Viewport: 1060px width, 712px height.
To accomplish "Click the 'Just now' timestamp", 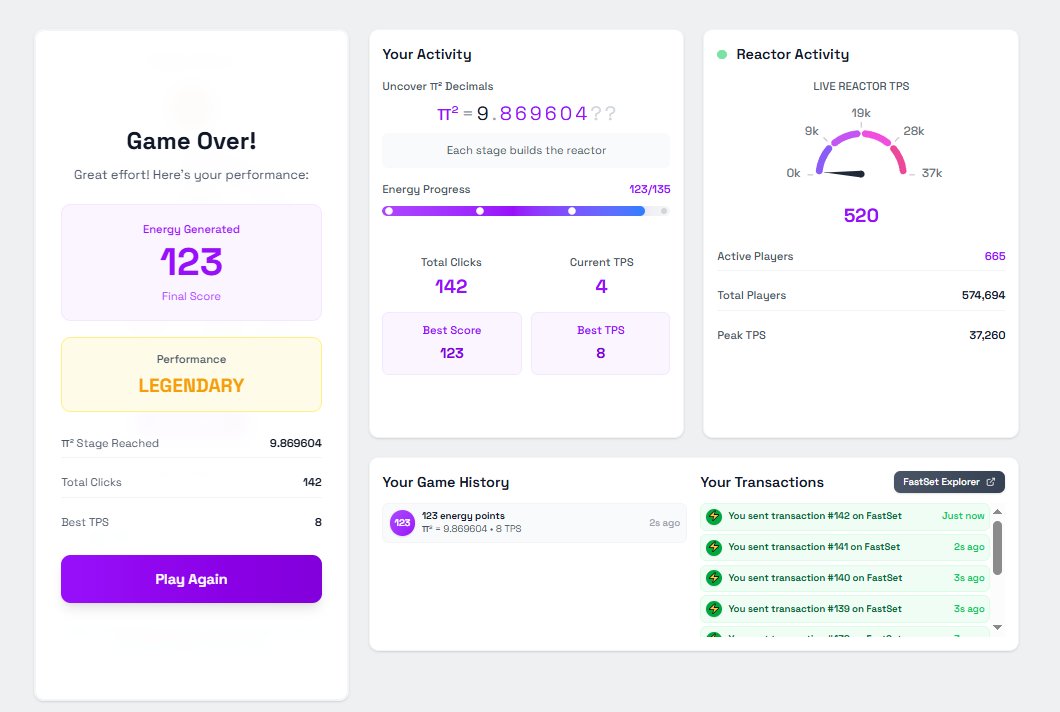I will click(x=963, y=516).
